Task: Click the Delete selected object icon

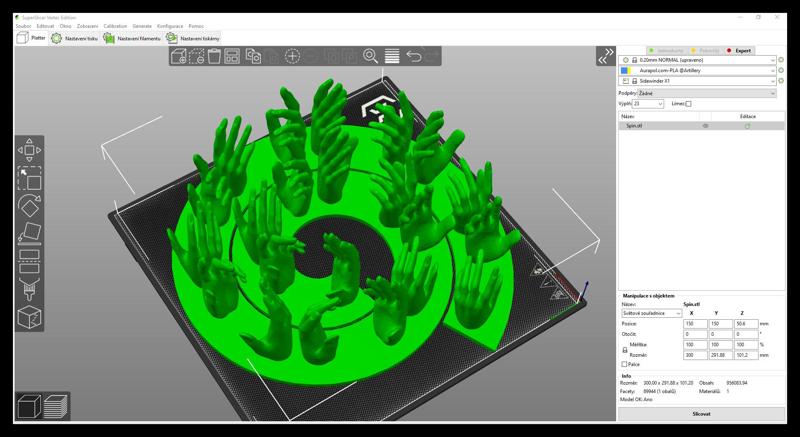Action: point(196,56)
